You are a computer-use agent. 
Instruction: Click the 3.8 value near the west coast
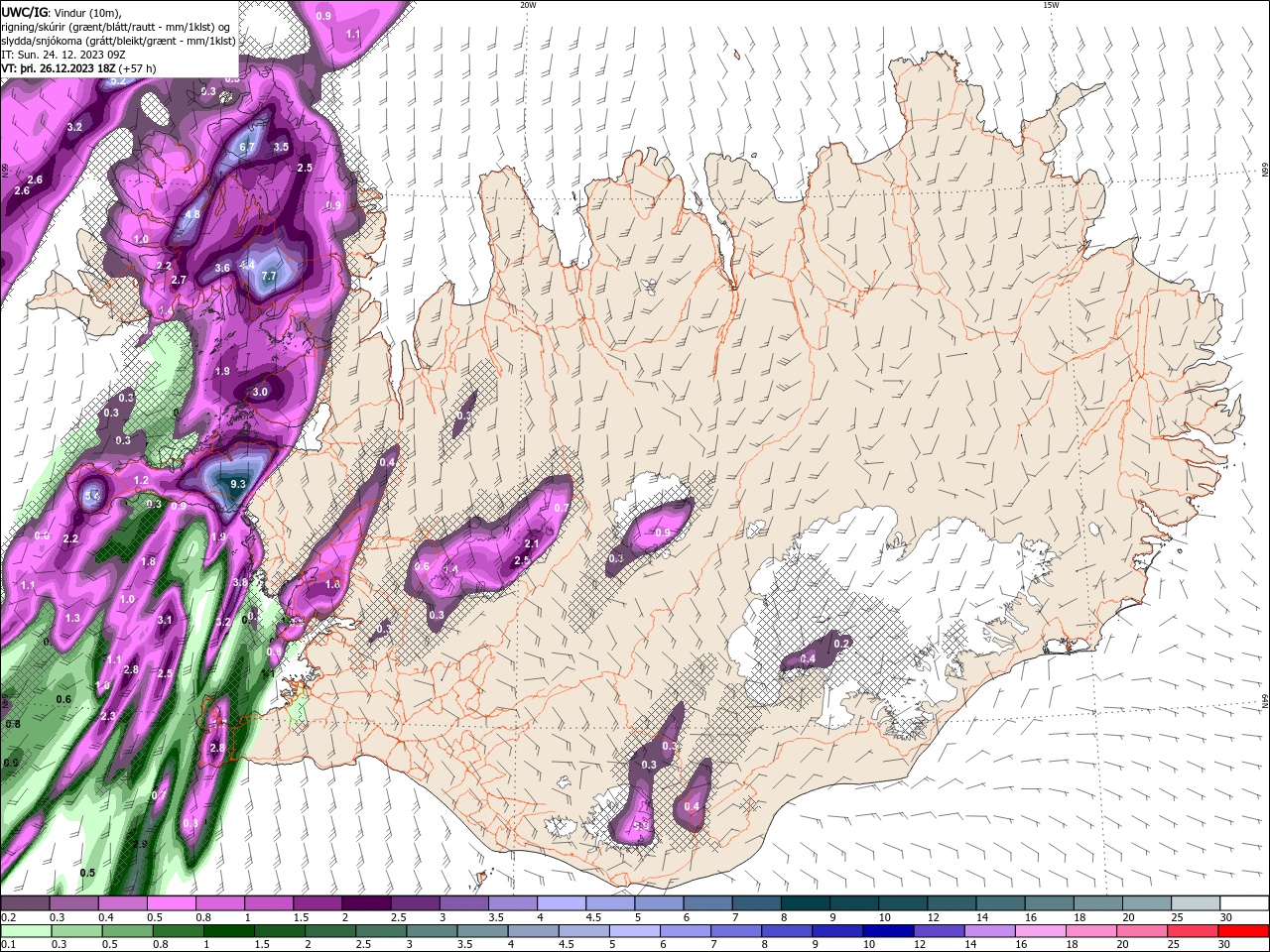pos(239,582)
